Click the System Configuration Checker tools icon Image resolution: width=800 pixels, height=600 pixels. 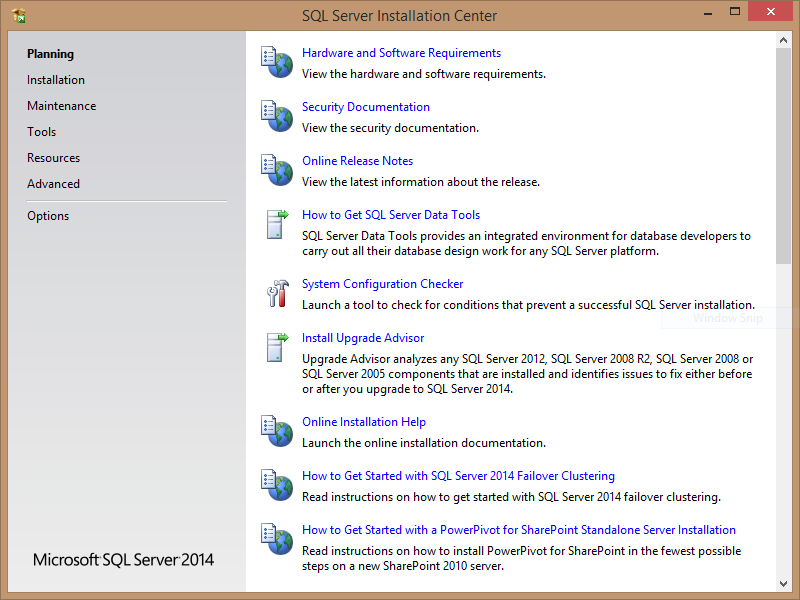276,293
